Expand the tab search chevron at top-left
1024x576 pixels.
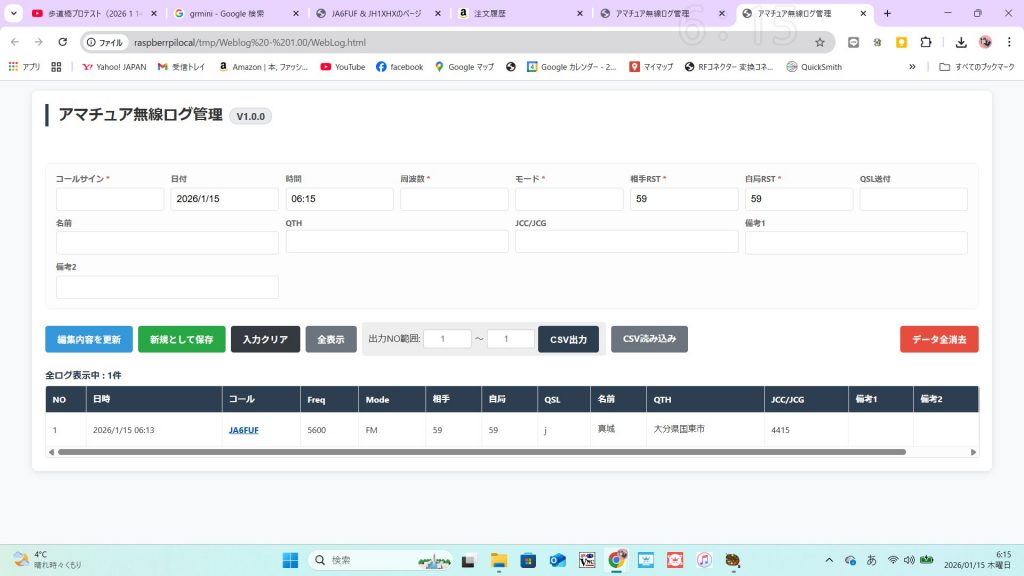tap(13, 14)
